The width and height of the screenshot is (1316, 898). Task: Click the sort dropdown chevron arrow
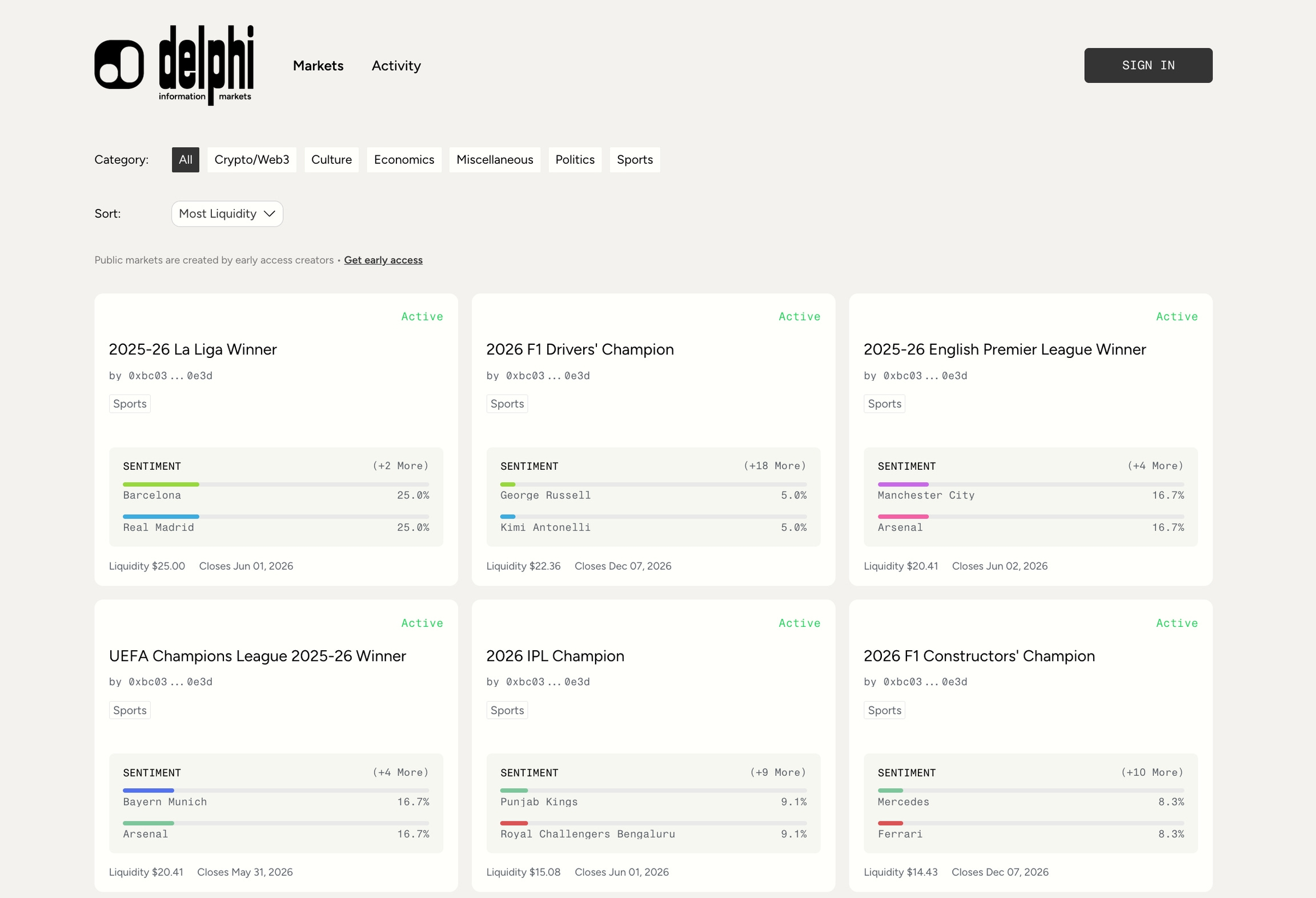(x=270, y=214)
